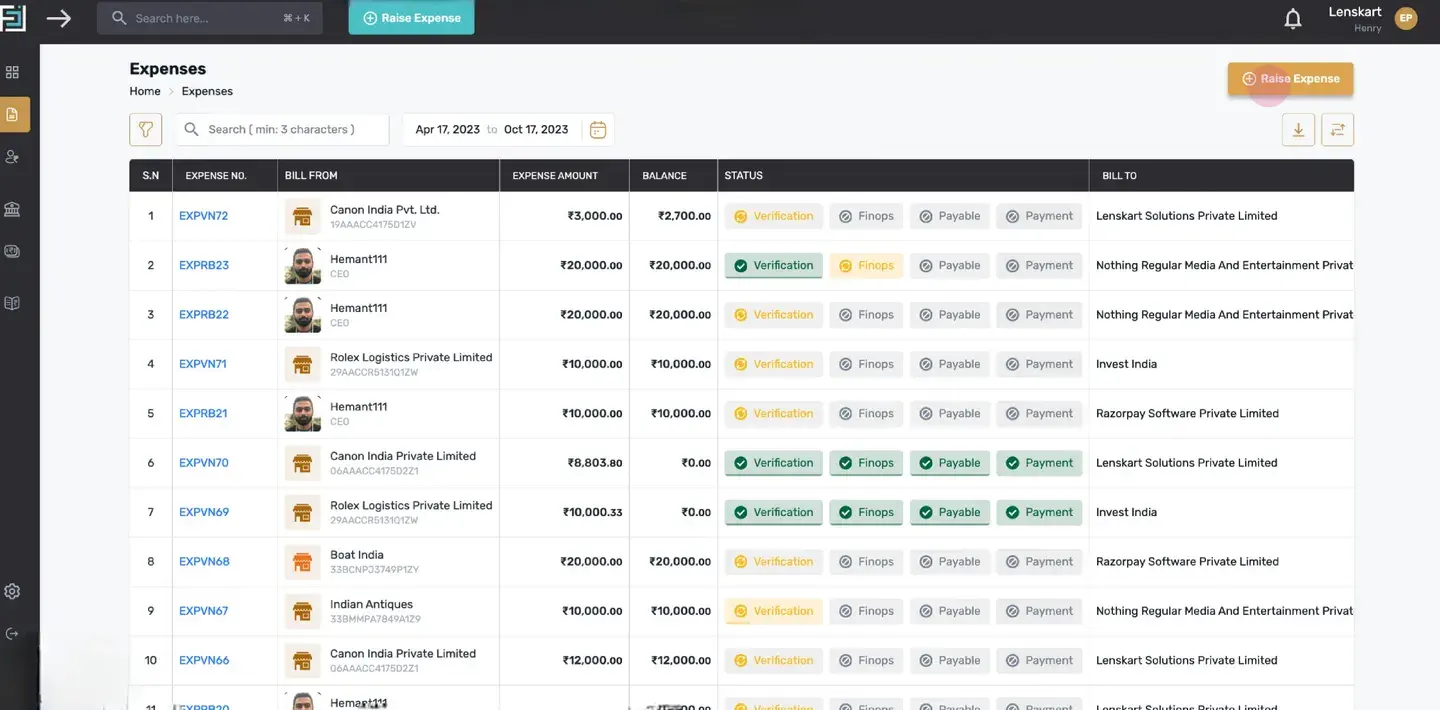Click the logout icon in sidebar
The width and height of the screenshot is (1440, 710).
[x=12, y=634]
